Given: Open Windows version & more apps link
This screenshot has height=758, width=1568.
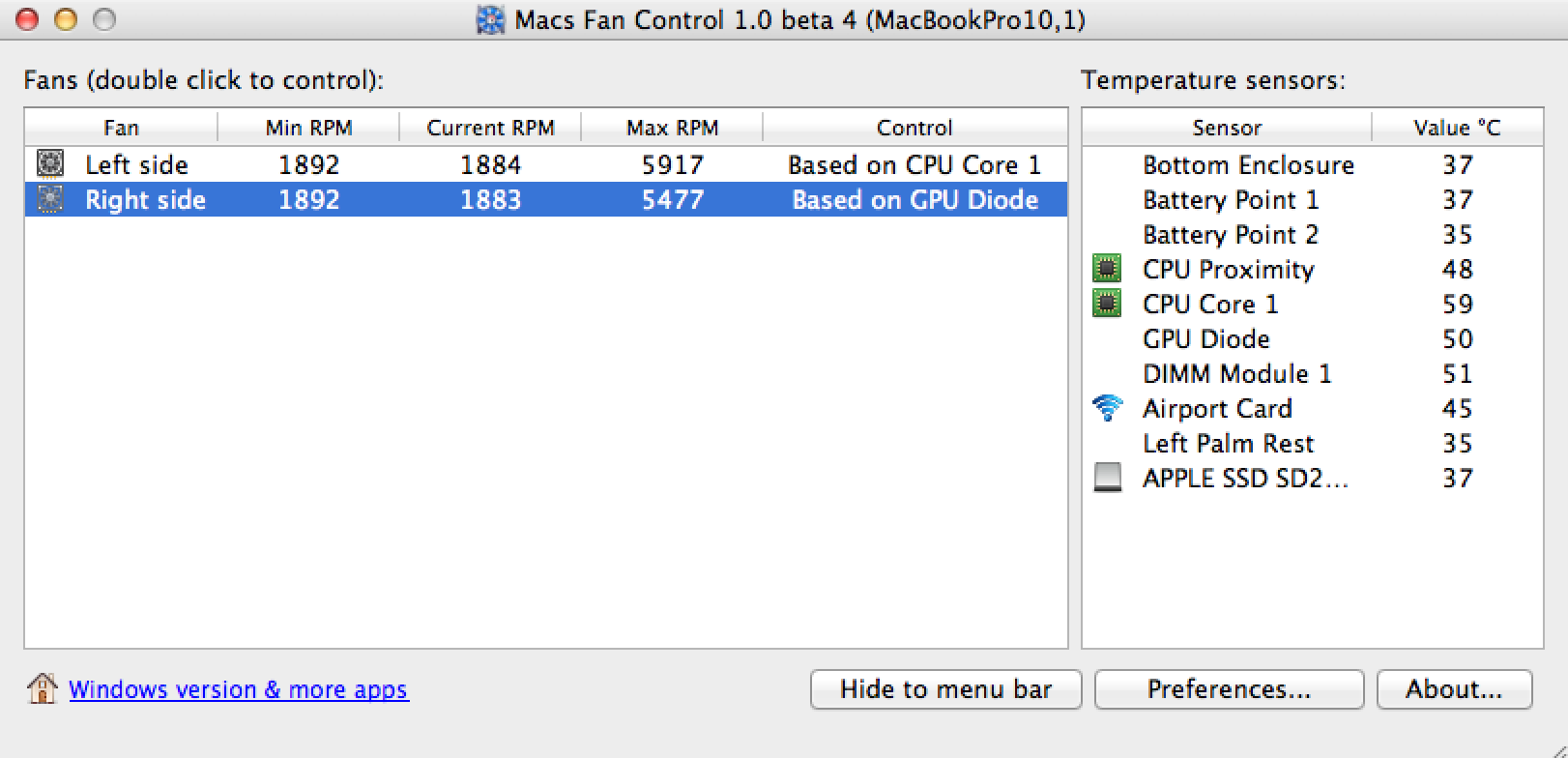Looking at the screenshot, I should [x=238, y=689].
